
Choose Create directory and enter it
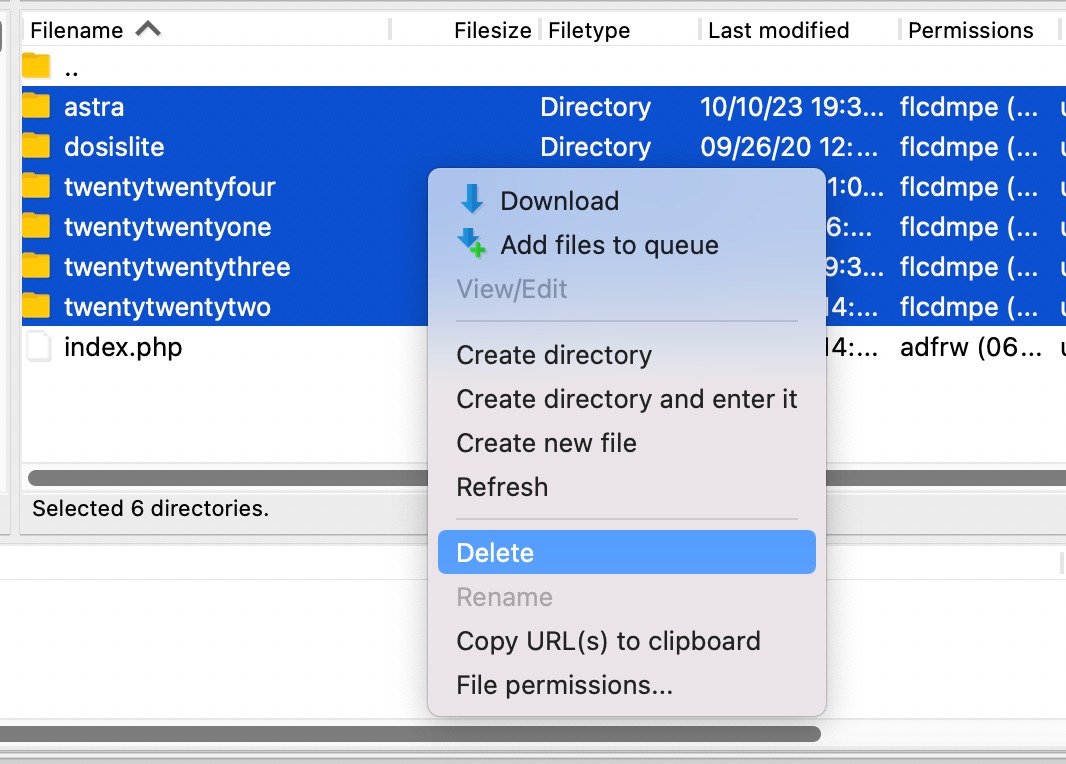coord(626,399)
